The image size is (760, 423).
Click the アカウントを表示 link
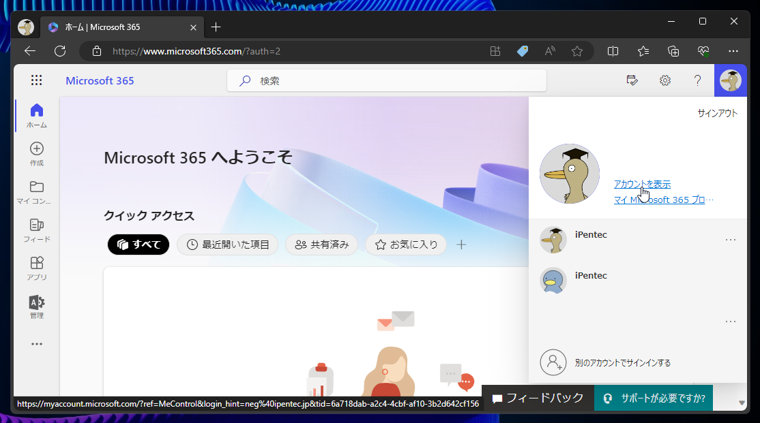642,184
